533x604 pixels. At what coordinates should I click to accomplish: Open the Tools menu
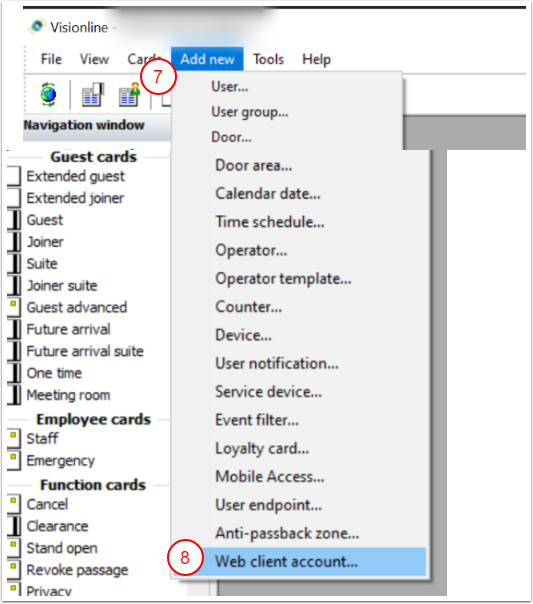pyautogui.click(x=268, y=59)
